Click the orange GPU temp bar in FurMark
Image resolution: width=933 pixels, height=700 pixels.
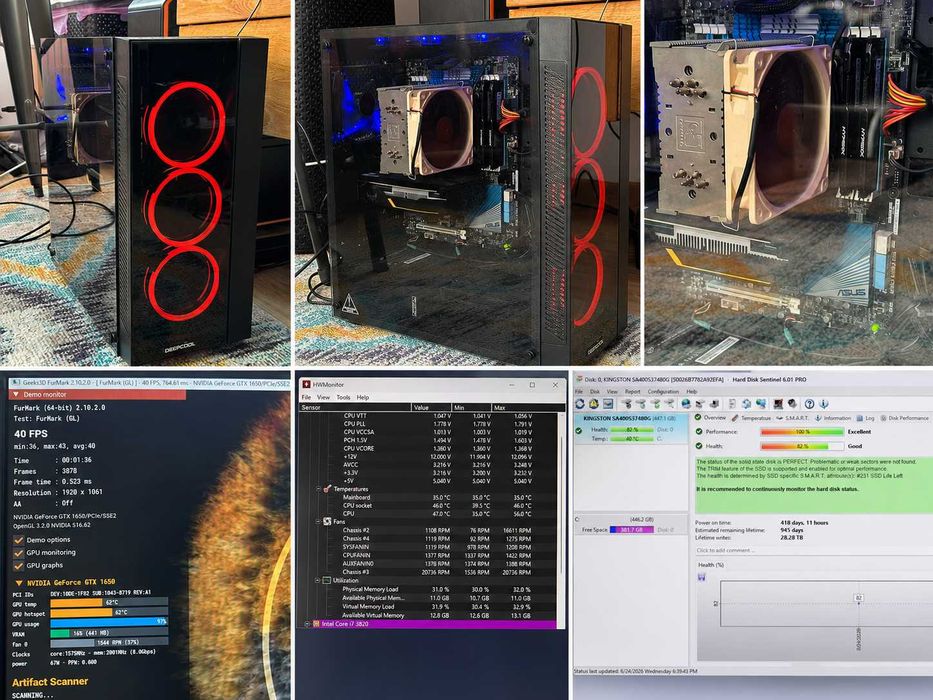click(77, 602)
